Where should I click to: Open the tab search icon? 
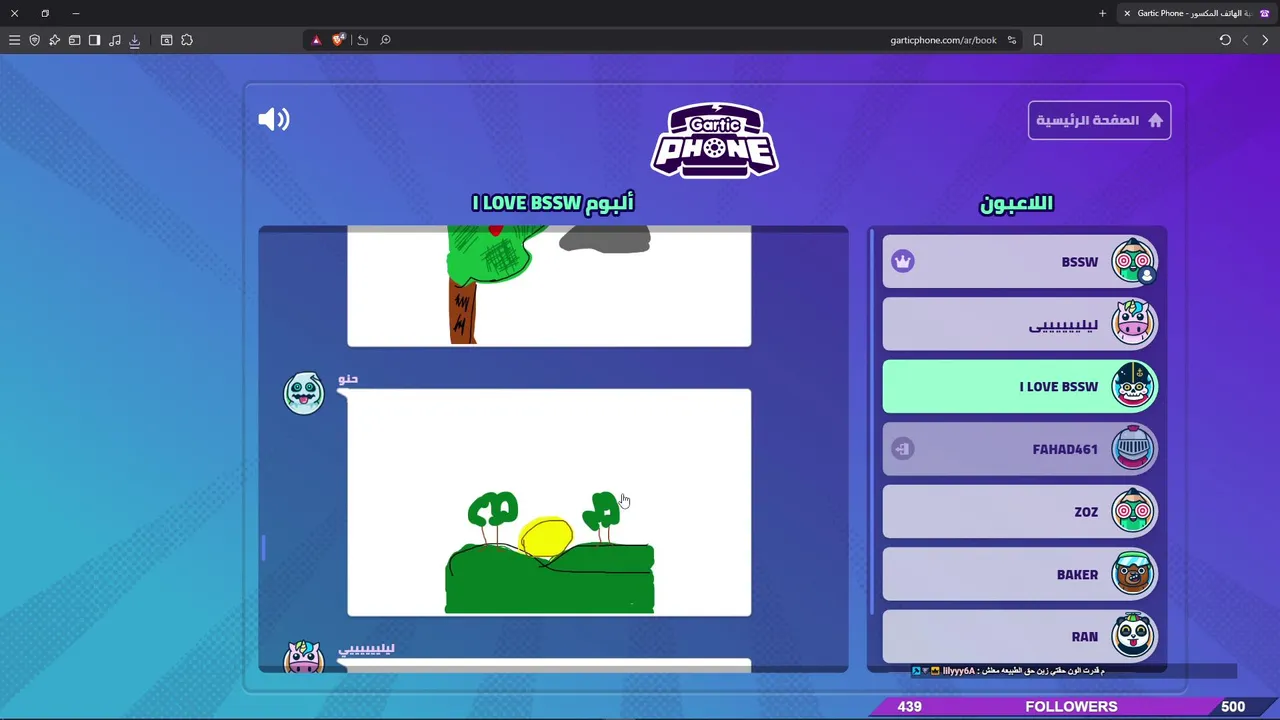166,40
